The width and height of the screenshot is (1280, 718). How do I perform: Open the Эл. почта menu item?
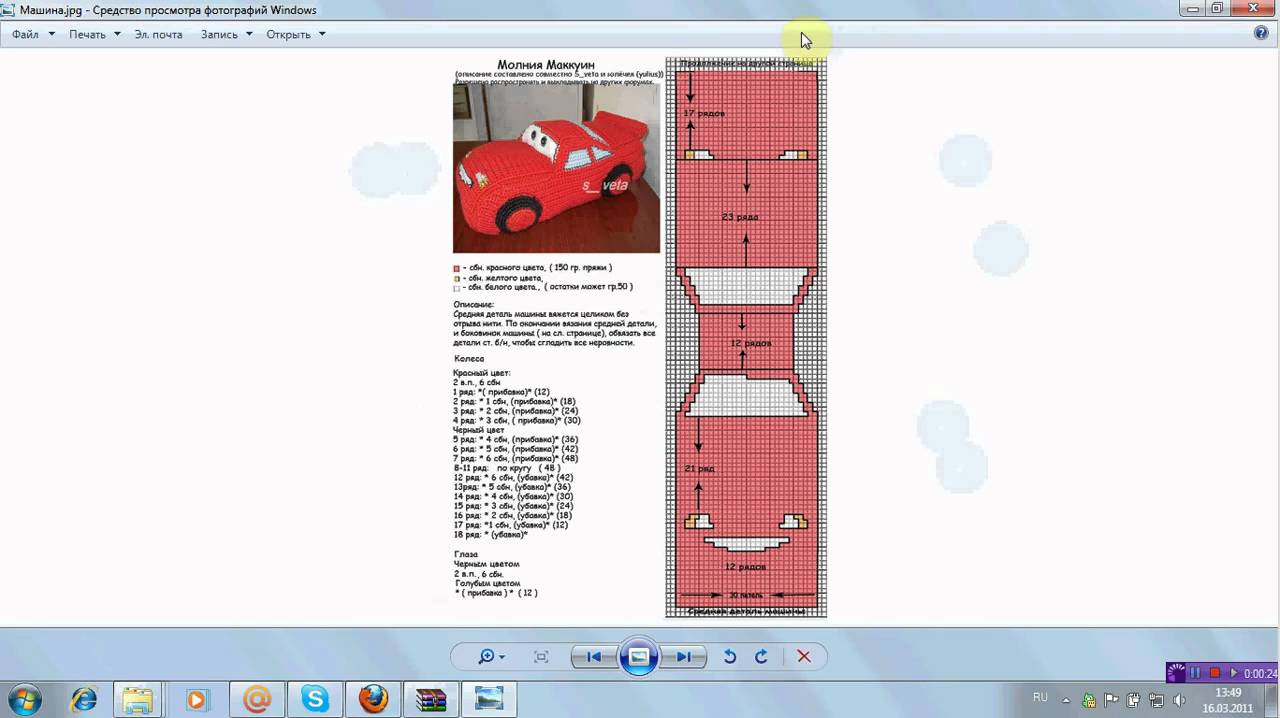click(159, 34)
